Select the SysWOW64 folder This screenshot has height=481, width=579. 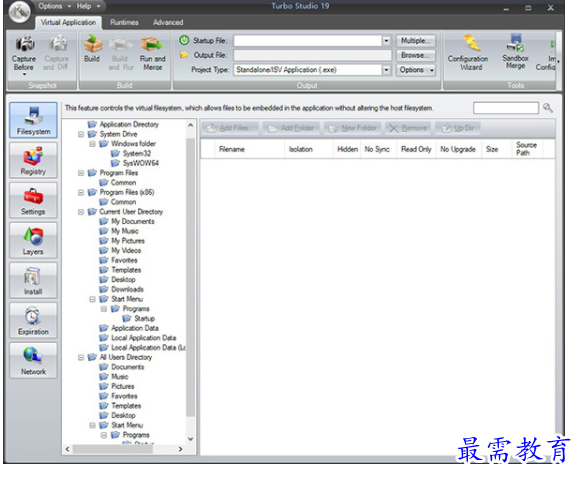pyautogui.click(x=140, y=163)
